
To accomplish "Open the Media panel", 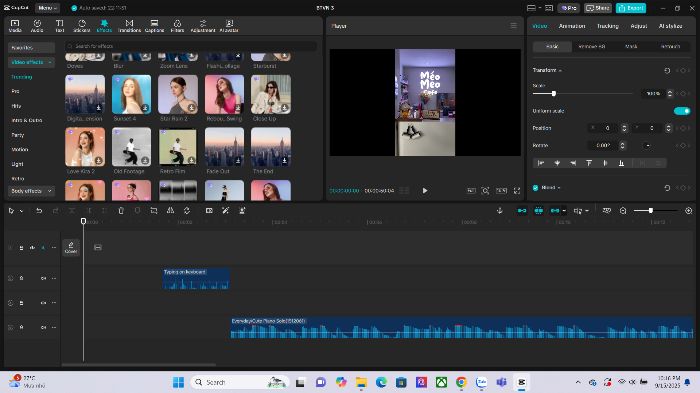I will [15, 26].
